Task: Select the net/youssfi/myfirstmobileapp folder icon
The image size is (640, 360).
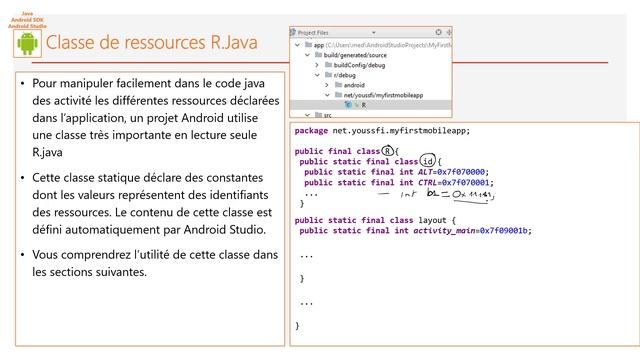Action: [338, 95]
